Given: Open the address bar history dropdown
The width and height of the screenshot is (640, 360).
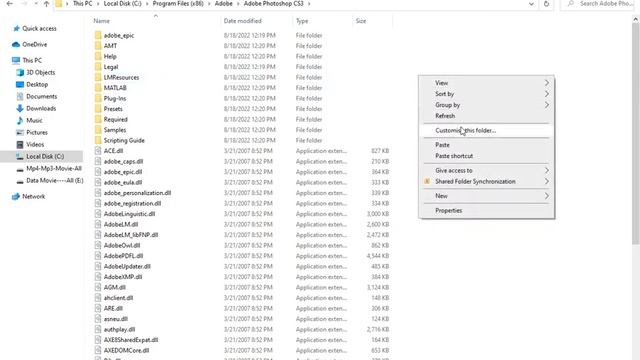Looking at the screenshot, I should point(531,4).
